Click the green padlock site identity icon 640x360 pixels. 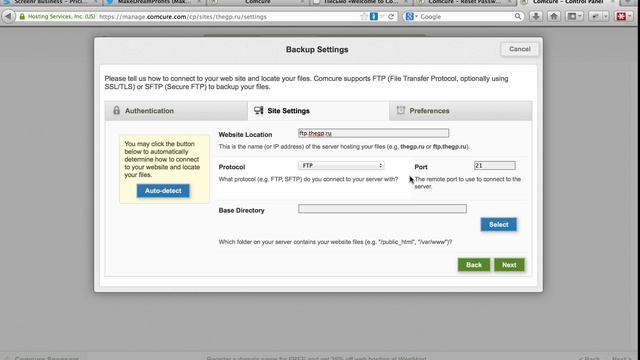click(22, 17)
